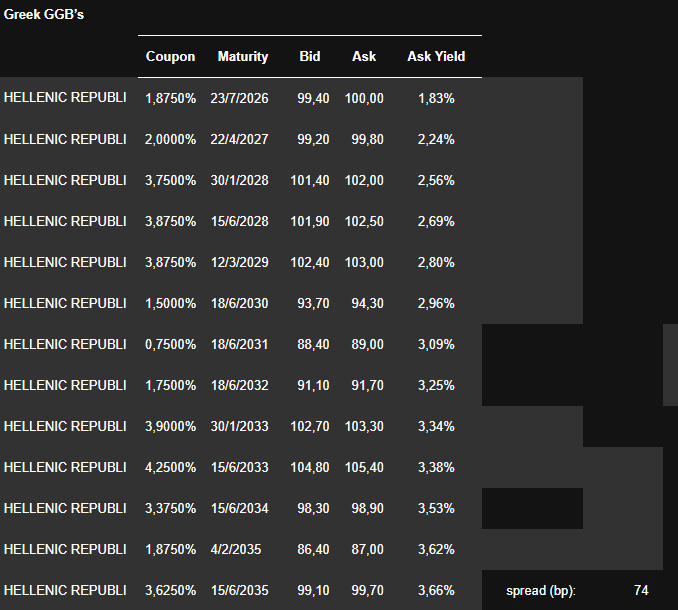The height and width of the screenshot is (610, 678).
Task: Select the bond name maturing 23/7/2026
Action: [x=65, y=98]
